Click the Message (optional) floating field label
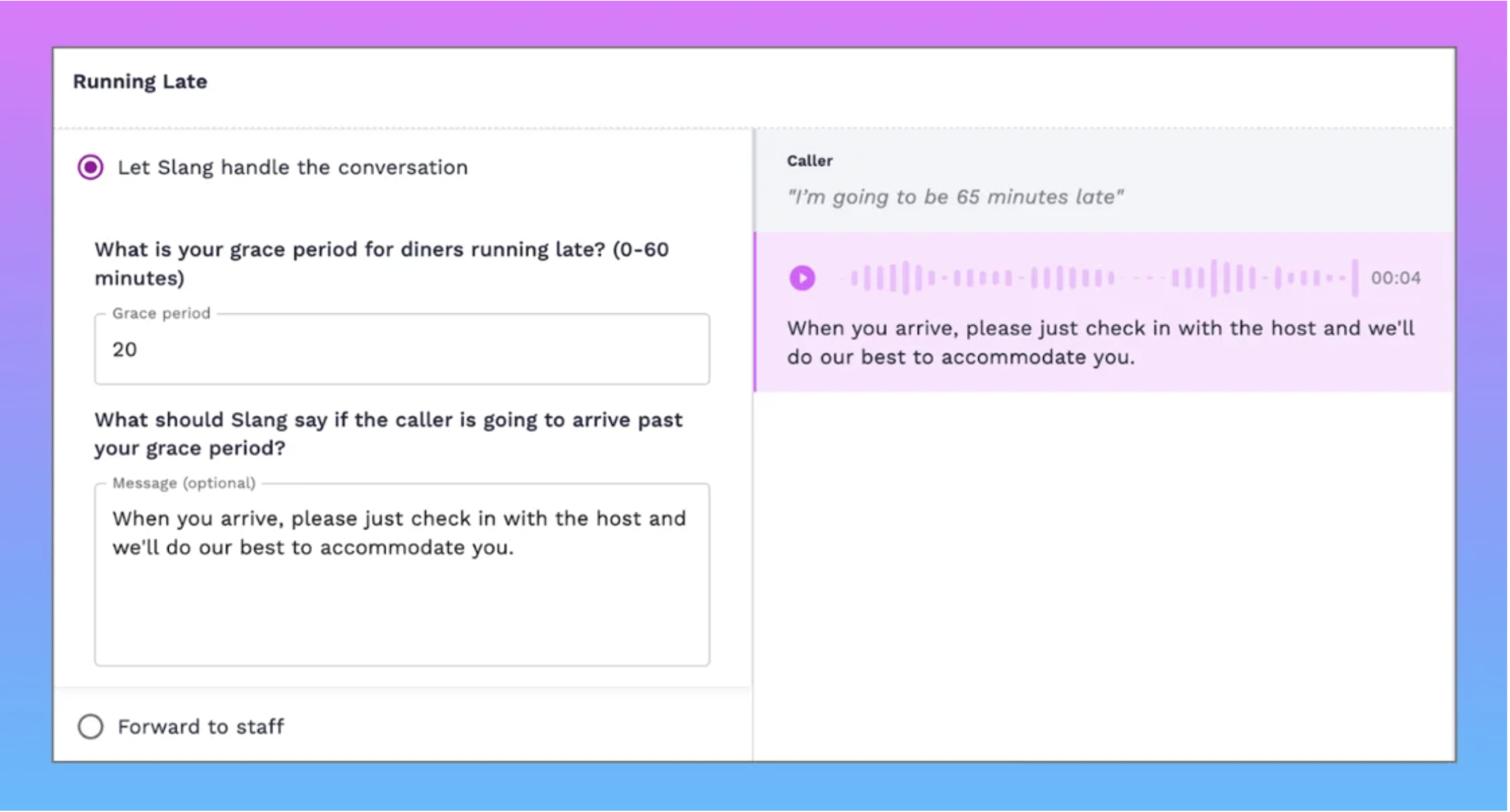This screenshot has width=1510, height=812. [183, 483]
